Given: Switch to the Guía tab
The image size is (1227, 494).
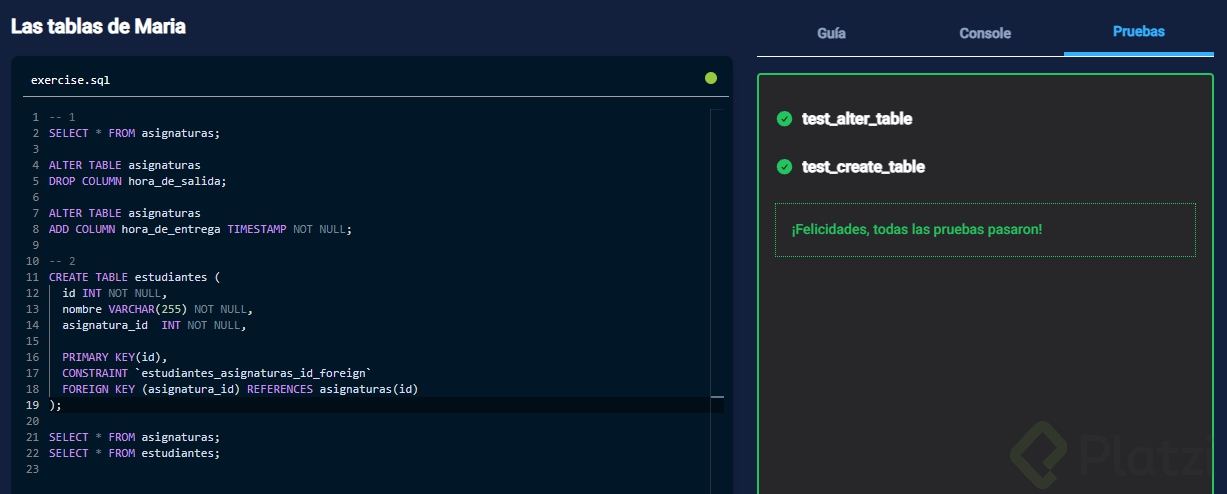Looking at the screenshot, I should tap(831, 33).
